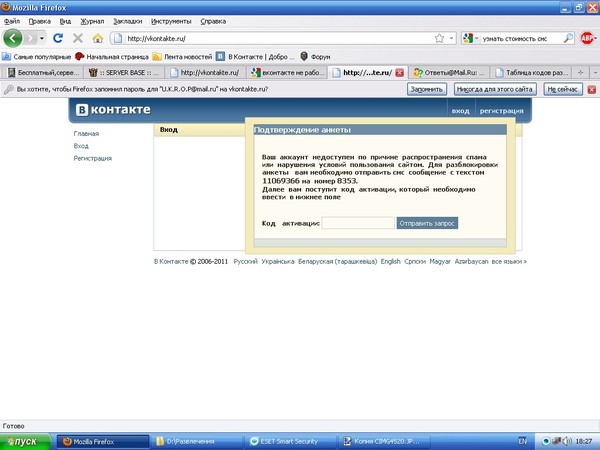
Task: Click the 'вход' link in the header
Action: [460, 111]
